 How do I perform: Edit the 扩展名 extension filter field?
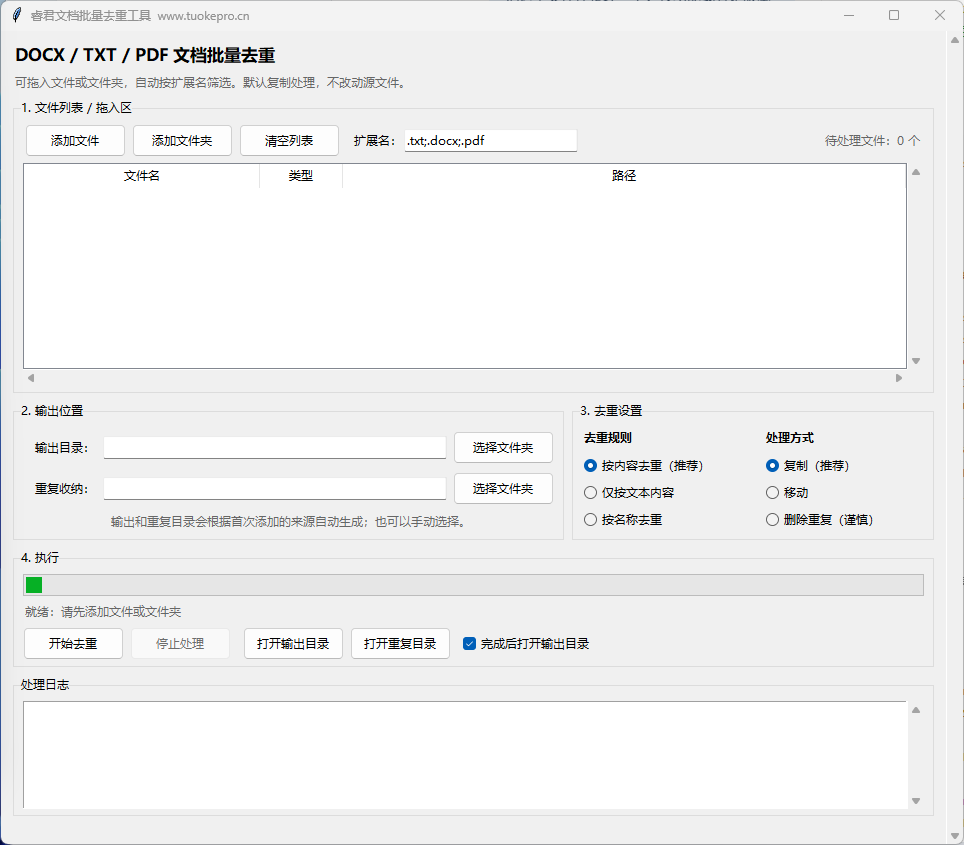(491, 141)
